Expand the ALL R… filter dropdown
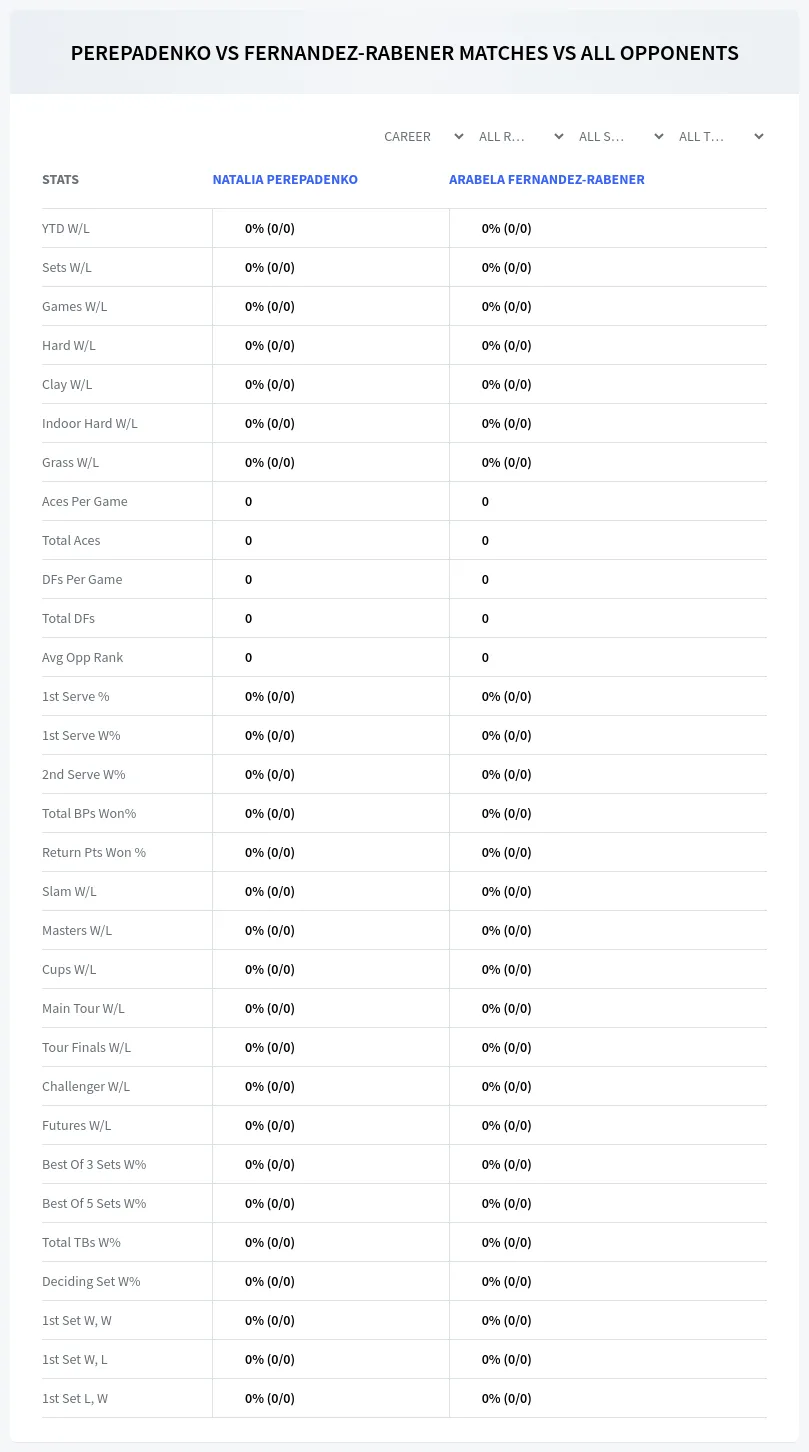This screenshot has width=809, height=1452. [521, 136]
